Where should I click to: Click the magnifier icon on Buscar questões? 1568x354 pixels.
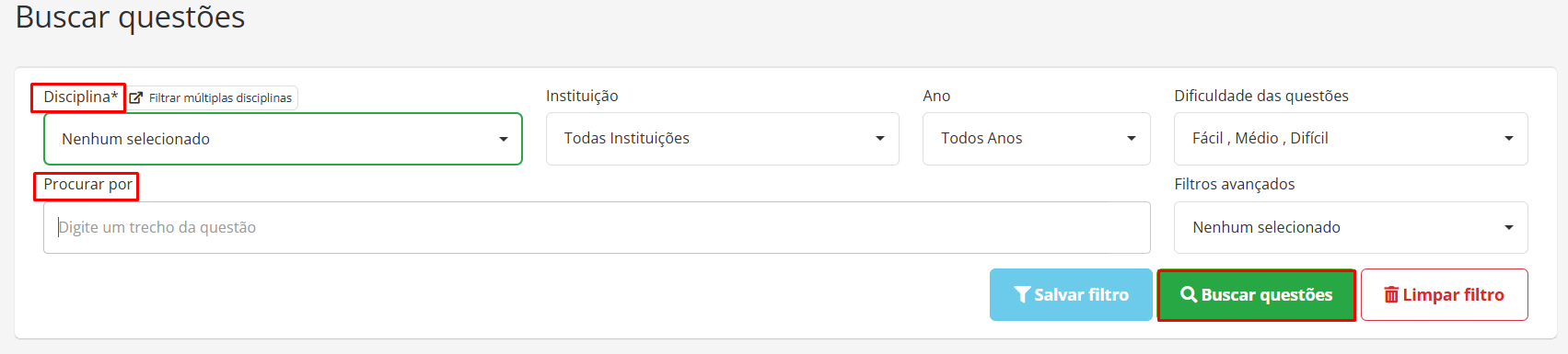point(1189,294)
